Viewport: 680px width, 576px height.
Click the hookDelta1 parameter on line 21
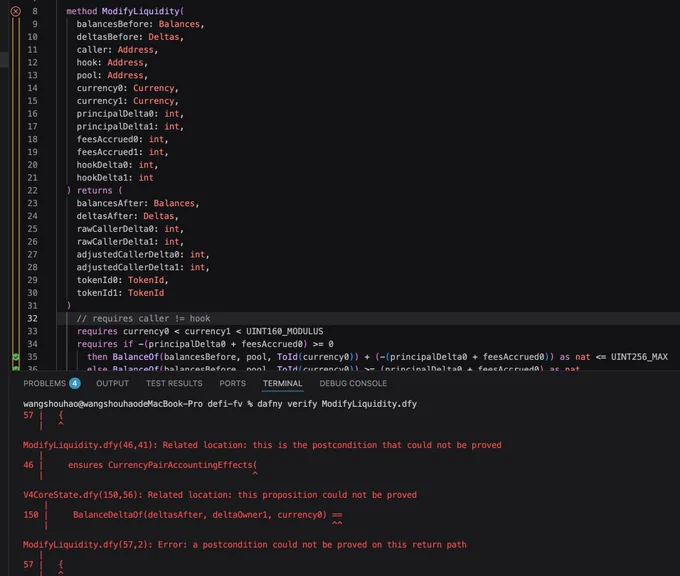tap(102, 178)
